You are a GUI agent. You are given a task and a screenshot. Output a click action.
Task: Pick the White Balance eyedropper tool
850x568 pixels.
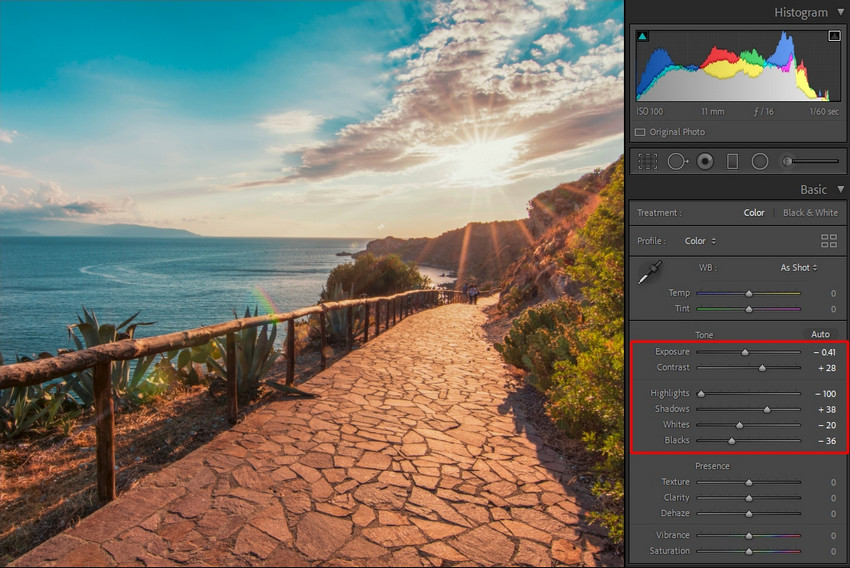pyautogui.click(x=650, y=272)
